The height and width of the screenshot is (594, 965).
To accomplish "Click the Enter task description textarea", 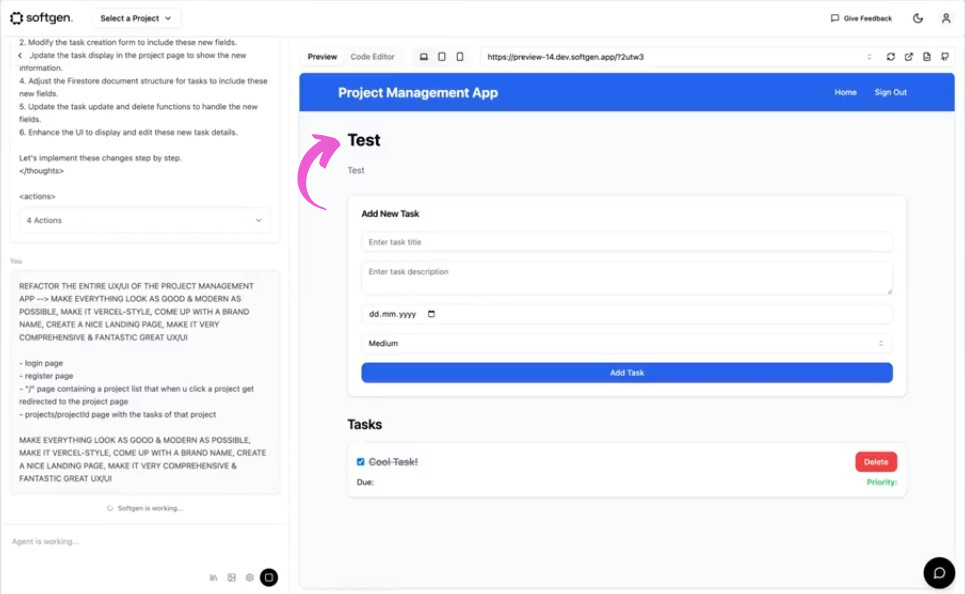I will coord(627,278).
